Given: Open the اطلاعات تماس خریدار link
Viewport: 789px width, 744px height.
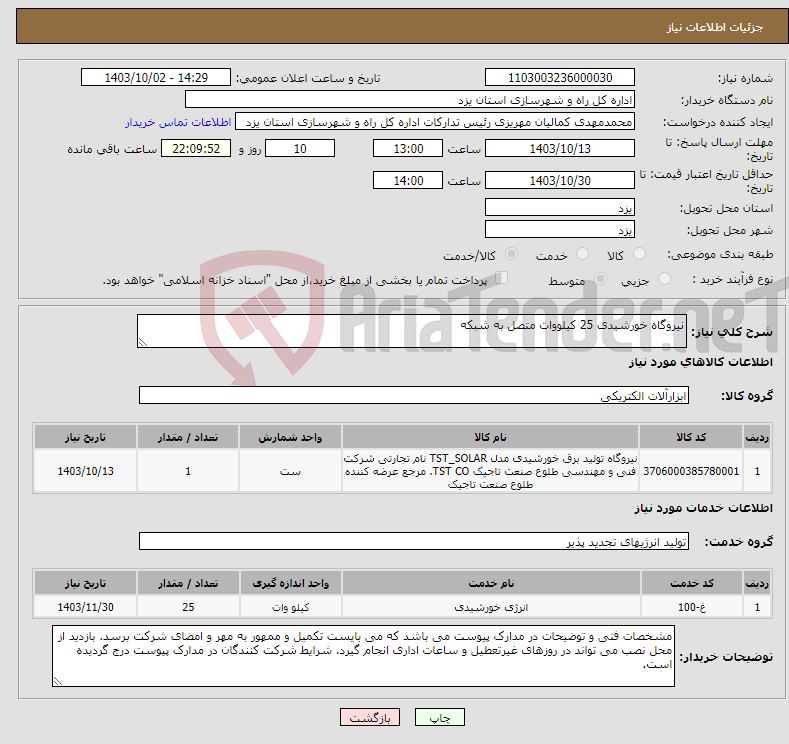Looking at the screenshot, I should pos(178,122).
